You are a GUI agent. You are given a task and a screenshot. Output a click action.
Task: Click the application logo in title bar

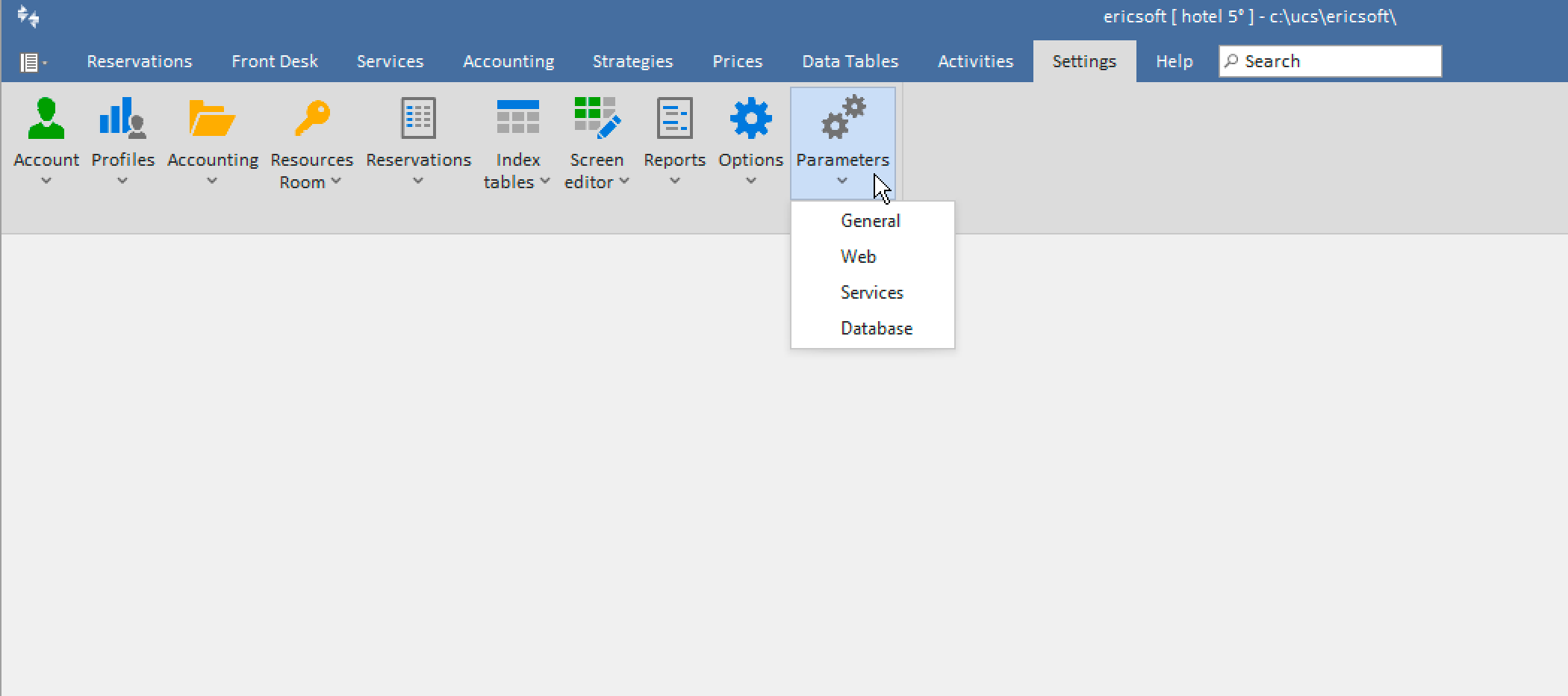point(28,16)
